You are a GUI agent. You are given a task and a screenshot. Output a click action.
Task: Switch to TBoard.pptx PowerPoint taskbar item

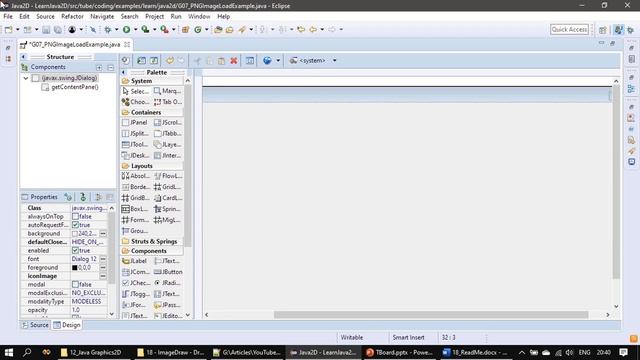[x=400, y=352]
